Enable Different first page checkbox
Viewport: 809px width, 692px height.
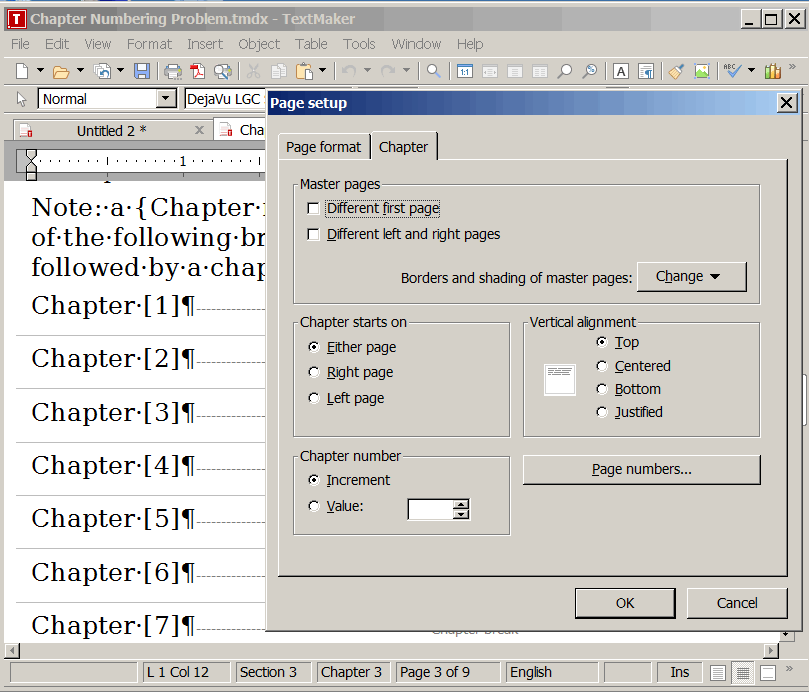314,209
